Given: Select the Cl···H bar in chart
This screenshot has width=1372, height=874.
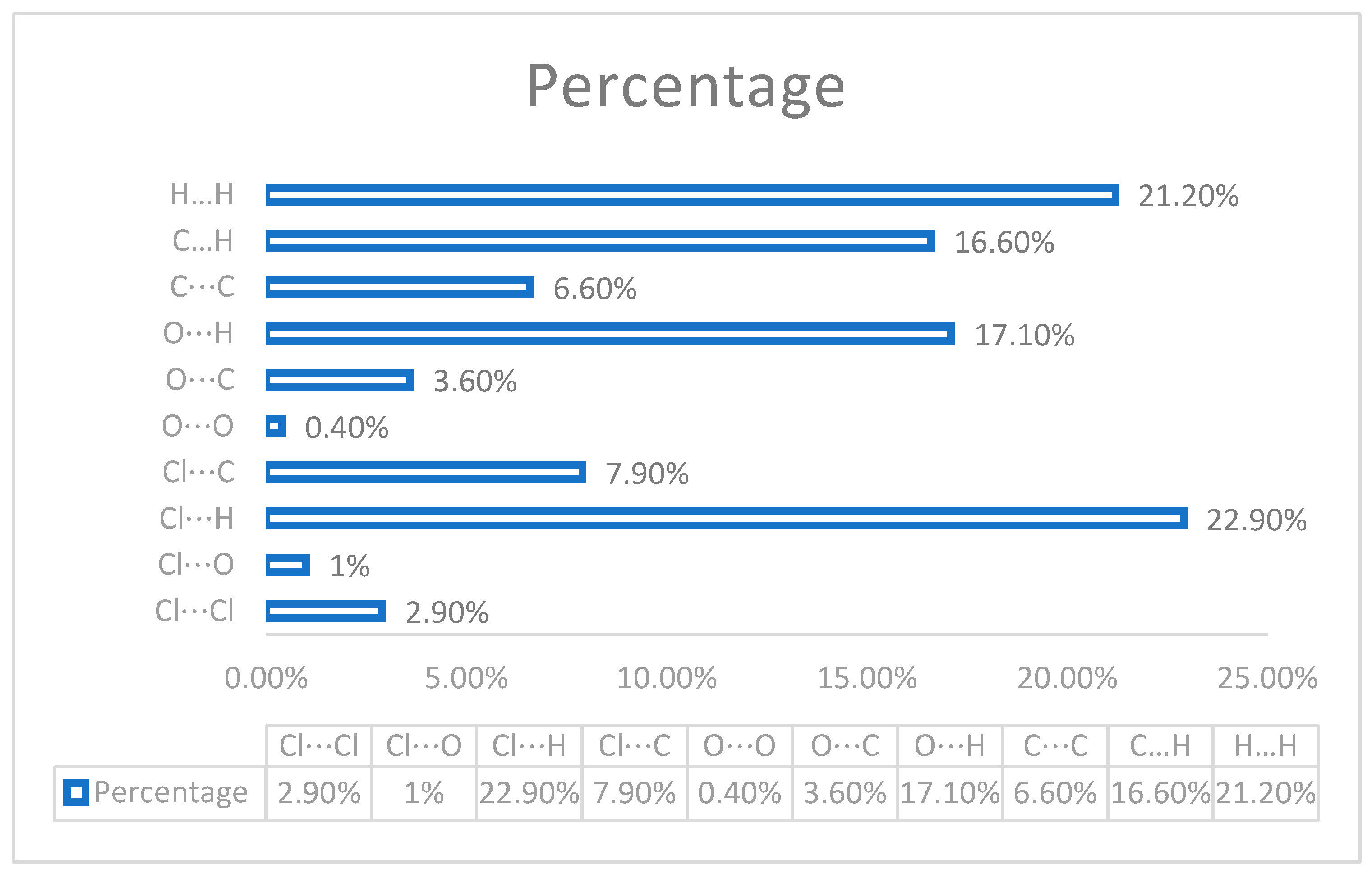Looking at the screenshot, I should [726, 518].
